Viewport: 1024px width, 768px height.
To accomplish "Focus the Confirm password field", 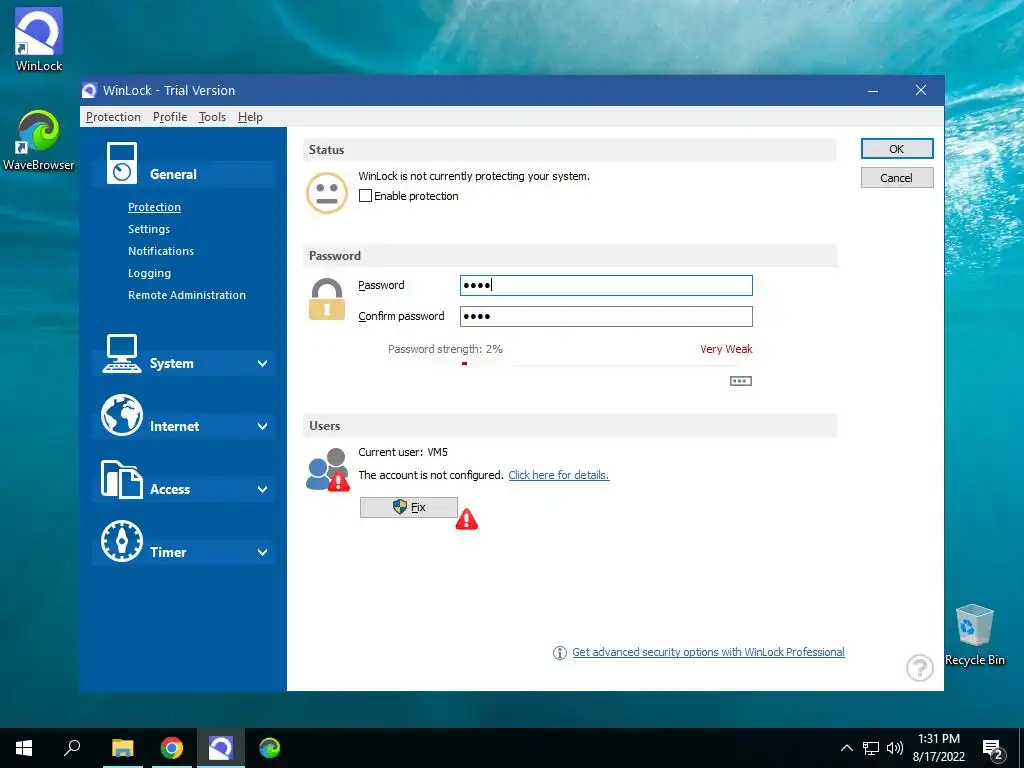I will (606, 316).
